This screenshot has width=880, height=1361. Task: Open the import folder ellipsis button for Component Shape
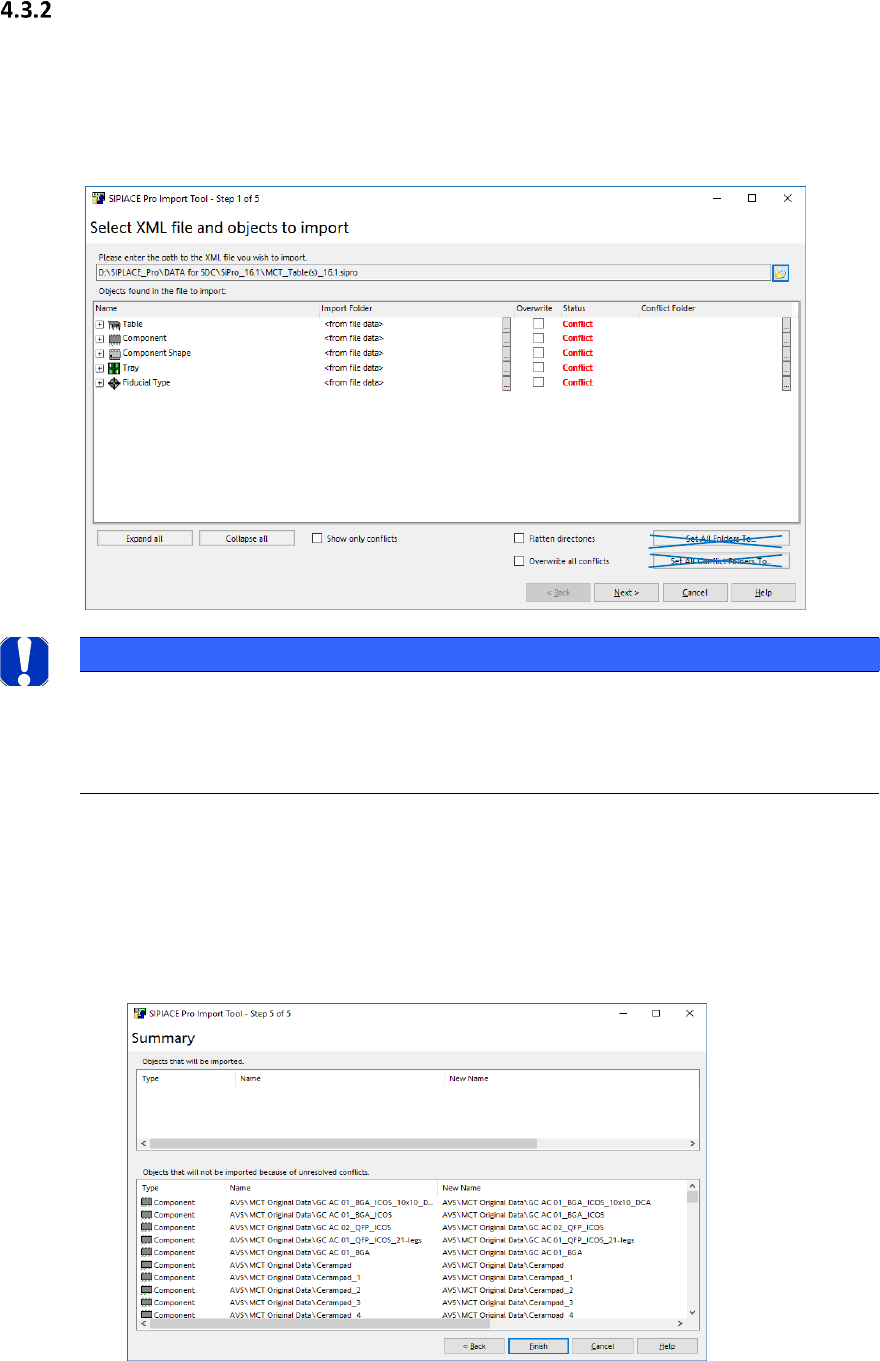(x=506, y=353)
